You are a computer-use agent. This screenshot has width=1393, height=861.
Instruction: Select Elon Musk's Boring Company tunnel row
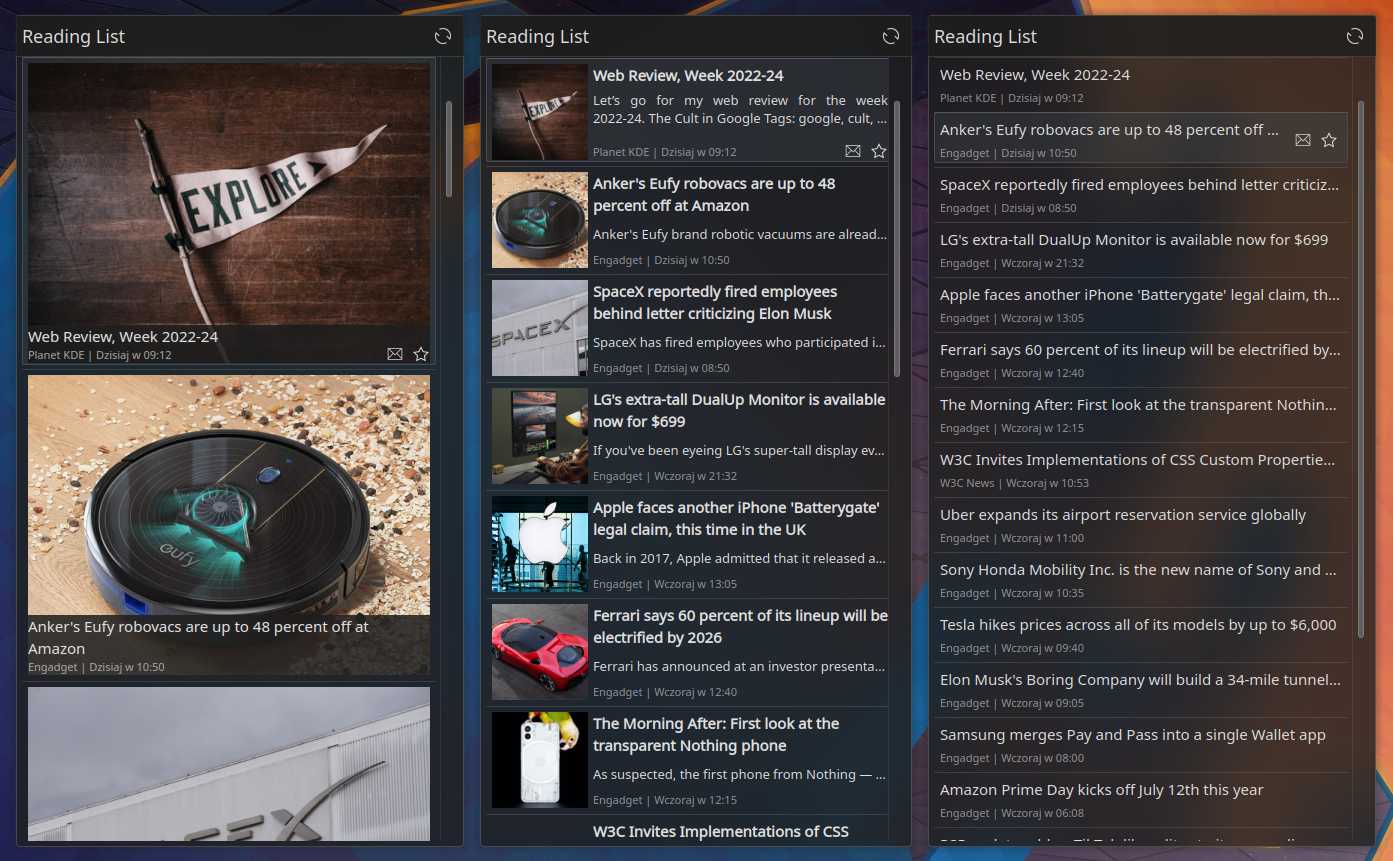point(1141,690)
